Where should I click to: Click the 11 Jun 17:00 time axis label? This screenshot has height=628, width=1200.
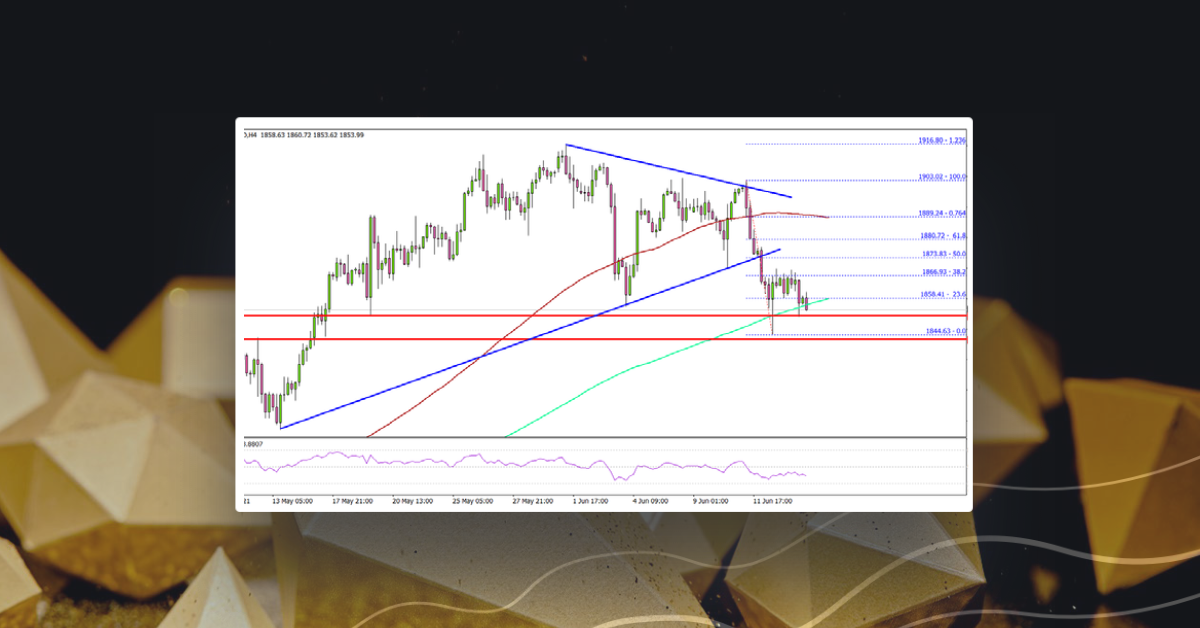[x=771, y=502]
